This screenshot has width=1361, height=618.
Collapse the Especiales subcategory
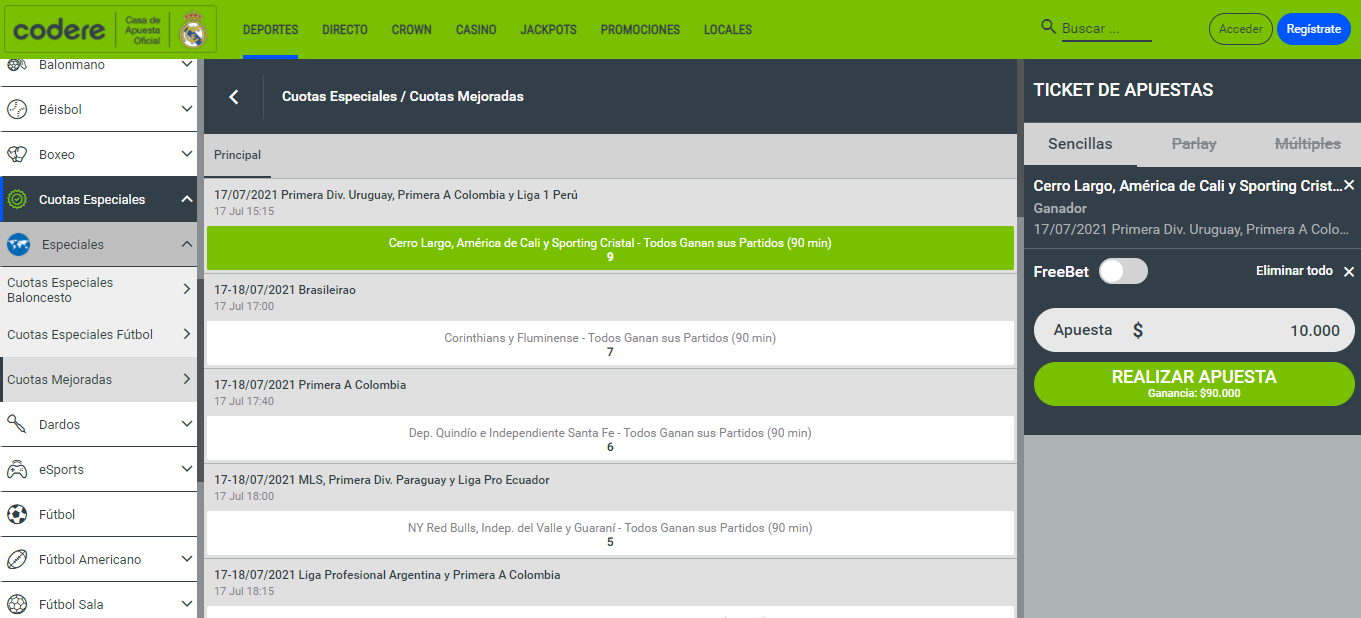187,245
